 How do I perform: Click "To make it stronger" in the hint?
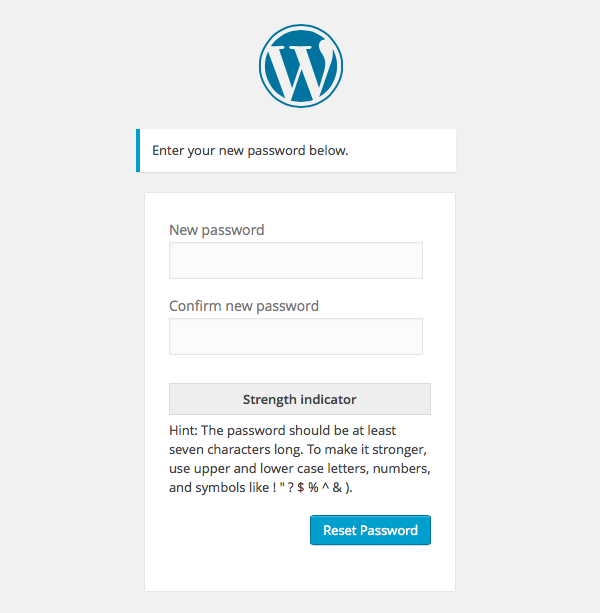pyautogui.click(x=368, y=450)
